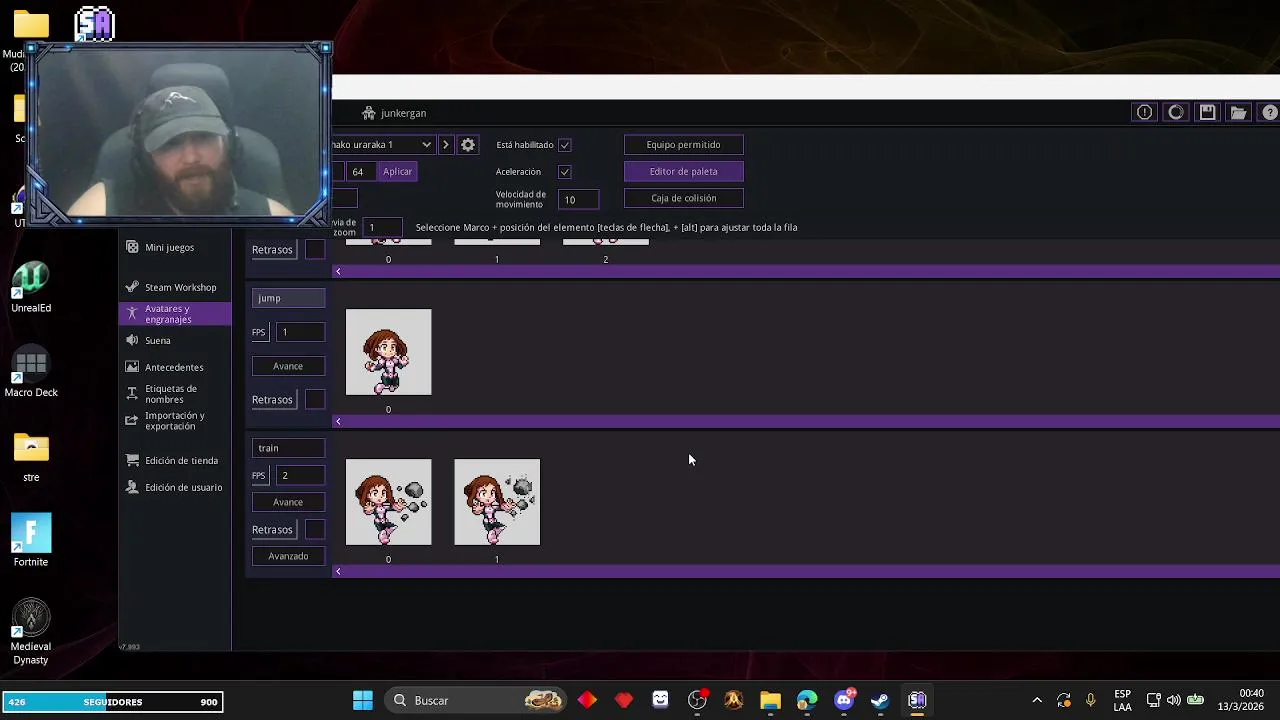Image resolution: width=1280 pixels, height=720 pixels.
Task: Click the jump animation name field
Action: point(288,298)
